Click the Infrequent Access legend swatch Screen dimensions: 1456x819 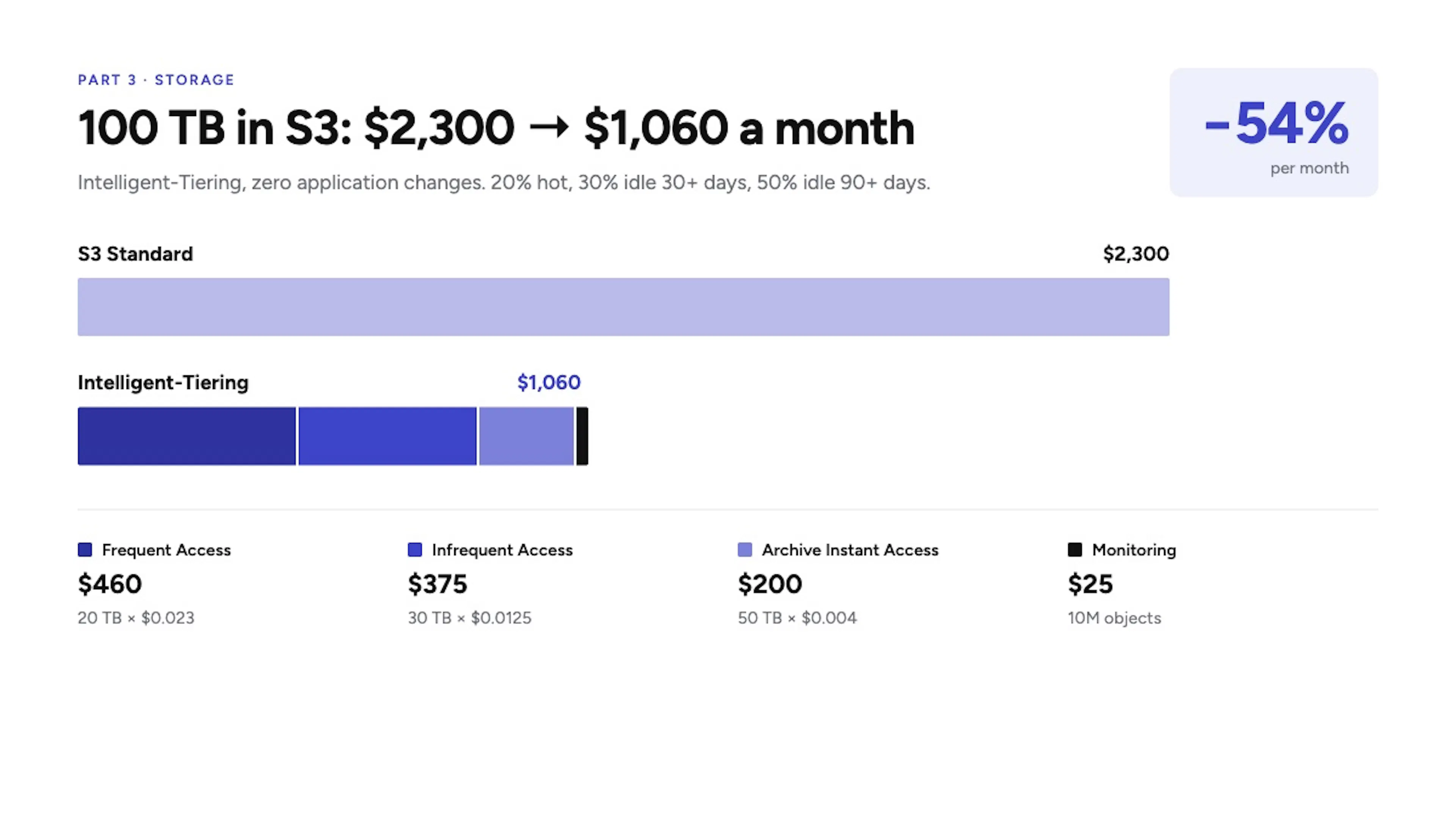tap(415, 549)
